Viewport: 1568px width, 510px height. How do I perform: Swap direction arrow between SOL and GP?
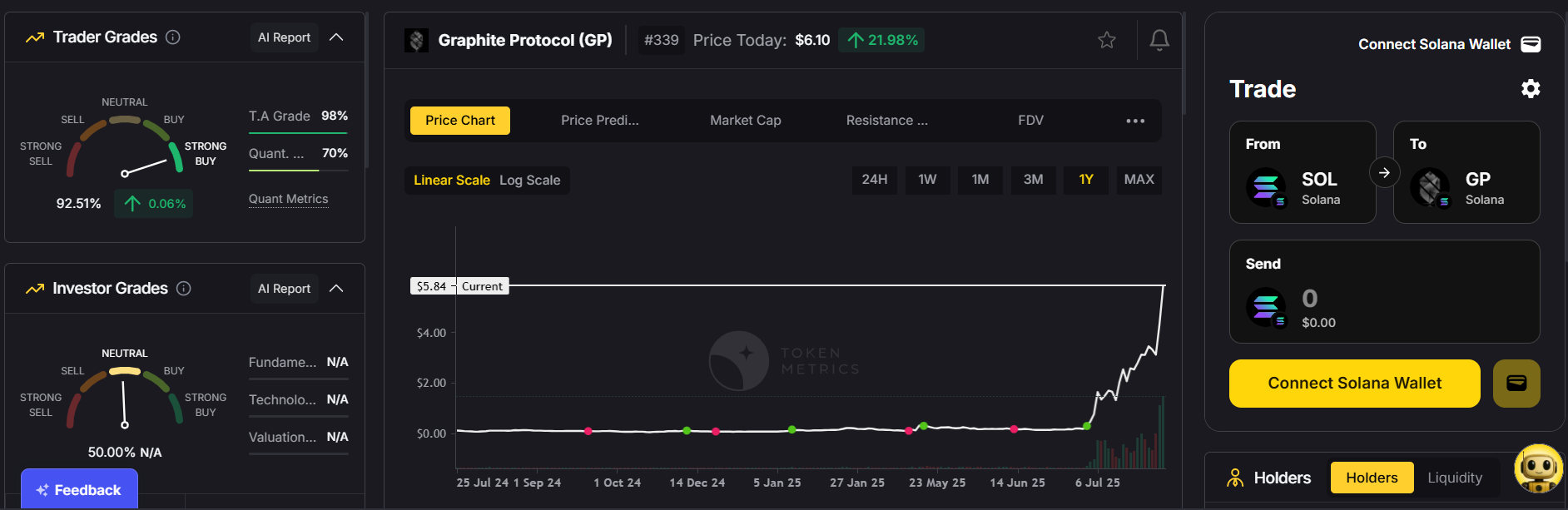coord(1385,172)
